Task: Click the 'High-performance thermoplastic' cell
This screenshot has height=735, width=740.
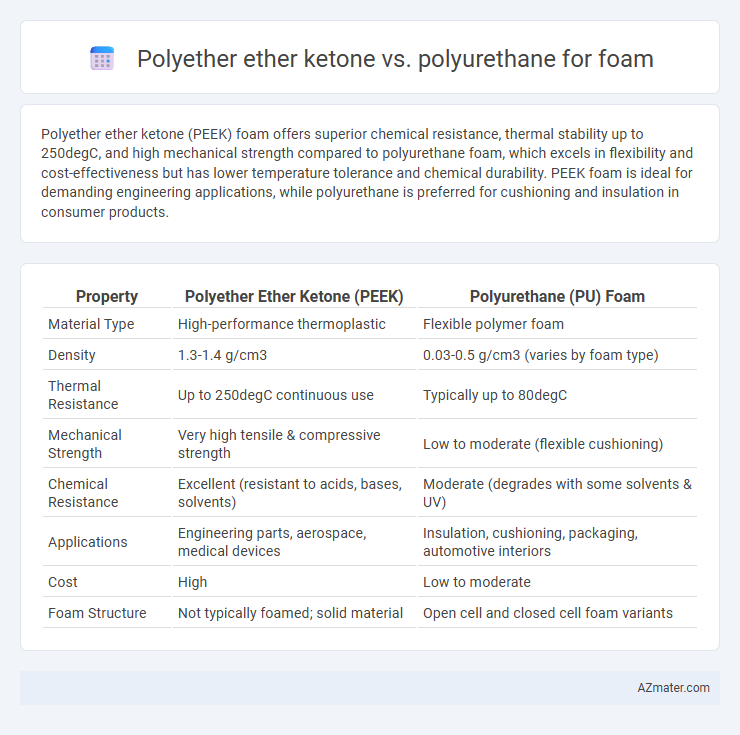Action: pos(281,324)
